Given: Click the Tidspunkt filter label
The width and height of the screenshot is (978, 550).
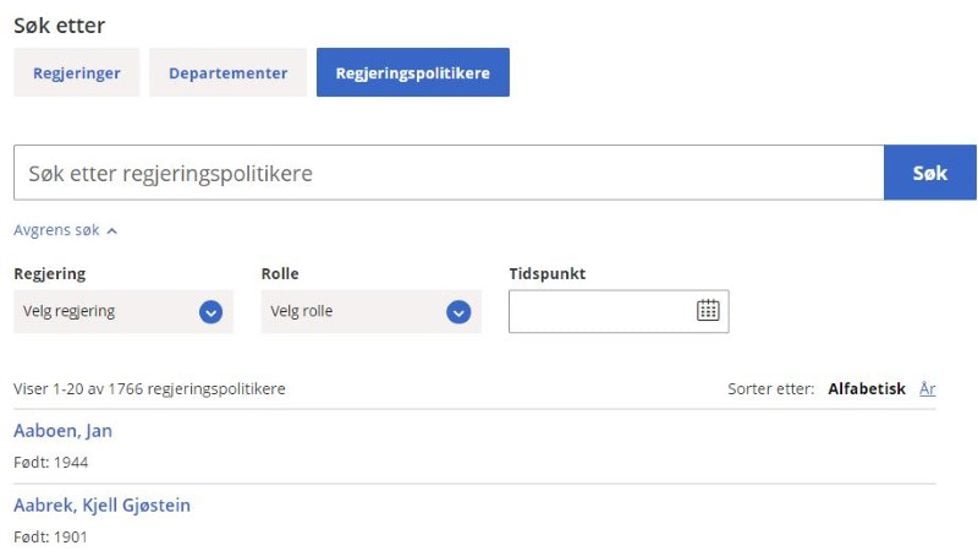Looking at the screenshot, I should click(547, 274).
